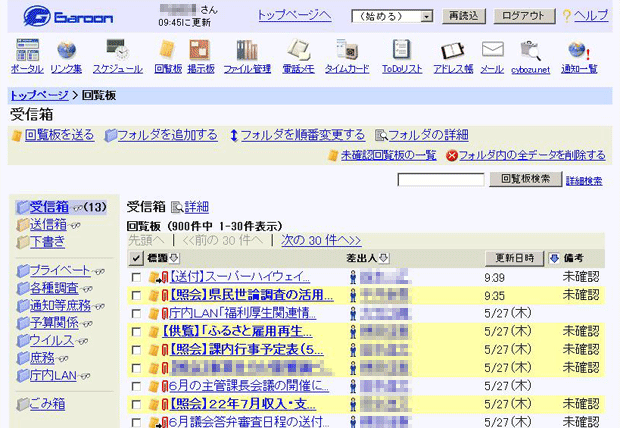Viewport: 620px width, 428px height.
Task: Click the 更新日時 sort button
Action: 514,258
